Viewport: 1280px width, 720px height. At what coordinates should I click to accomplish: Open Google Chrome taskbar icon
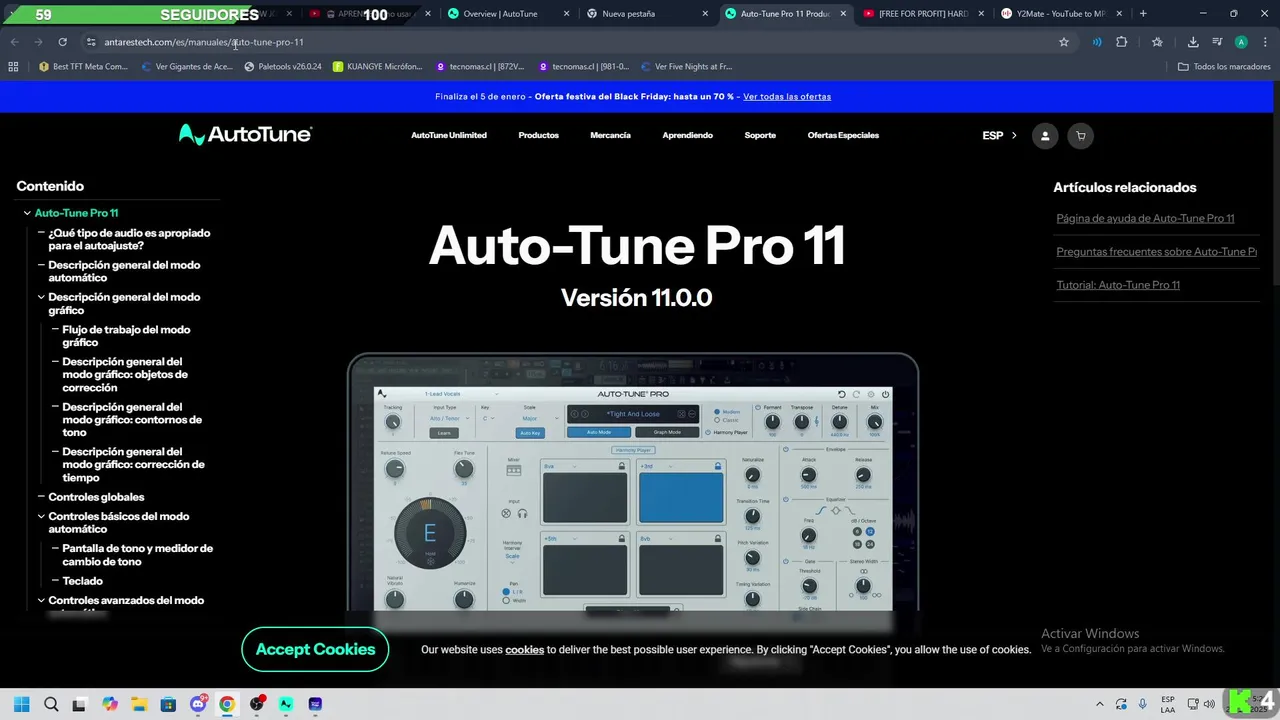click(227, 704)
